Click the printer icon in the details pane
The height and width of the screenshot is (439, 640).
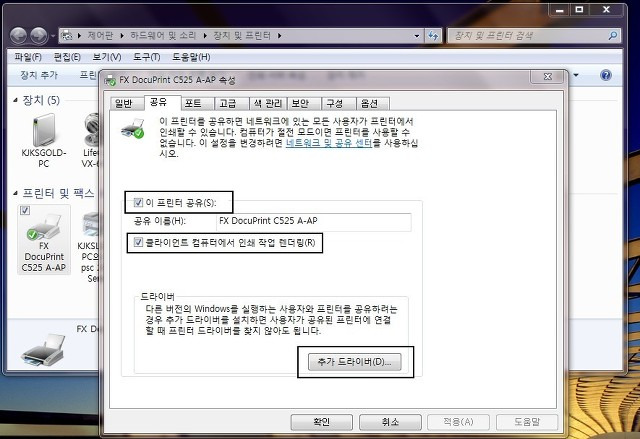44,350
